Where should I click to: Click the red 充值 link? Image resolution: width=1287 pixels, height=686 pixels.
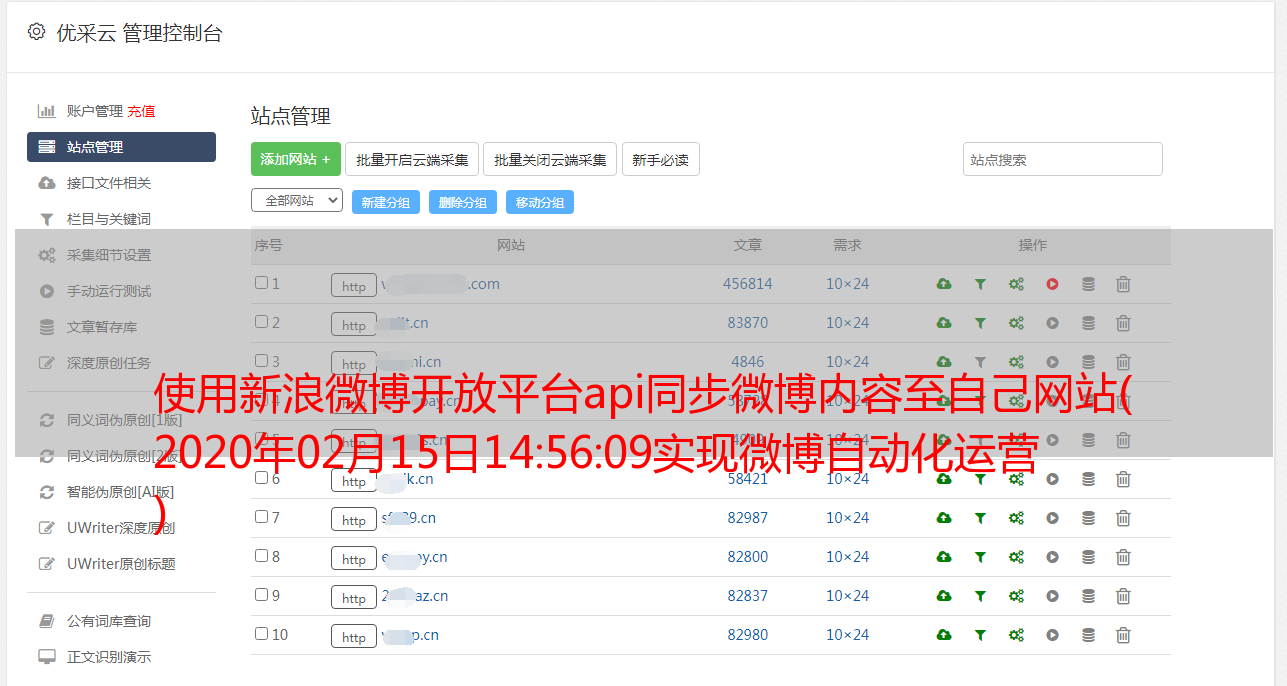(x=141, y=111)
